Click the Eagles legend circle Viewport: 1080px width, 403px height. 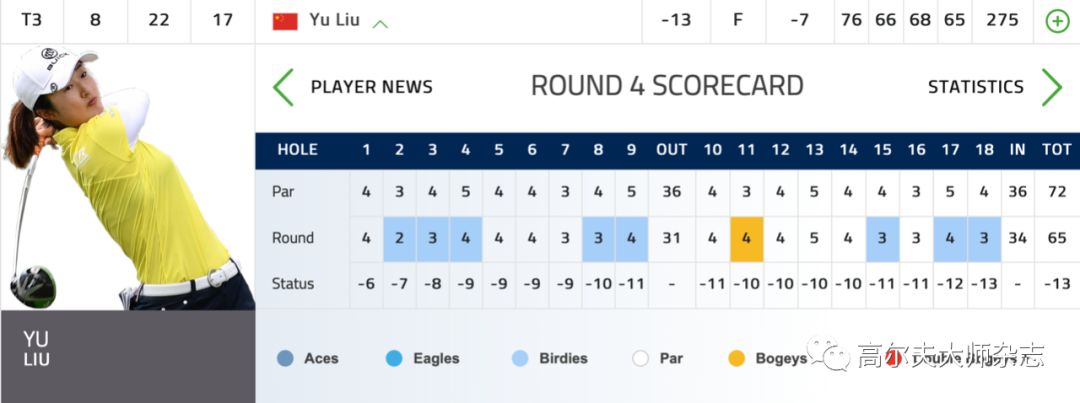click(394, 358)
